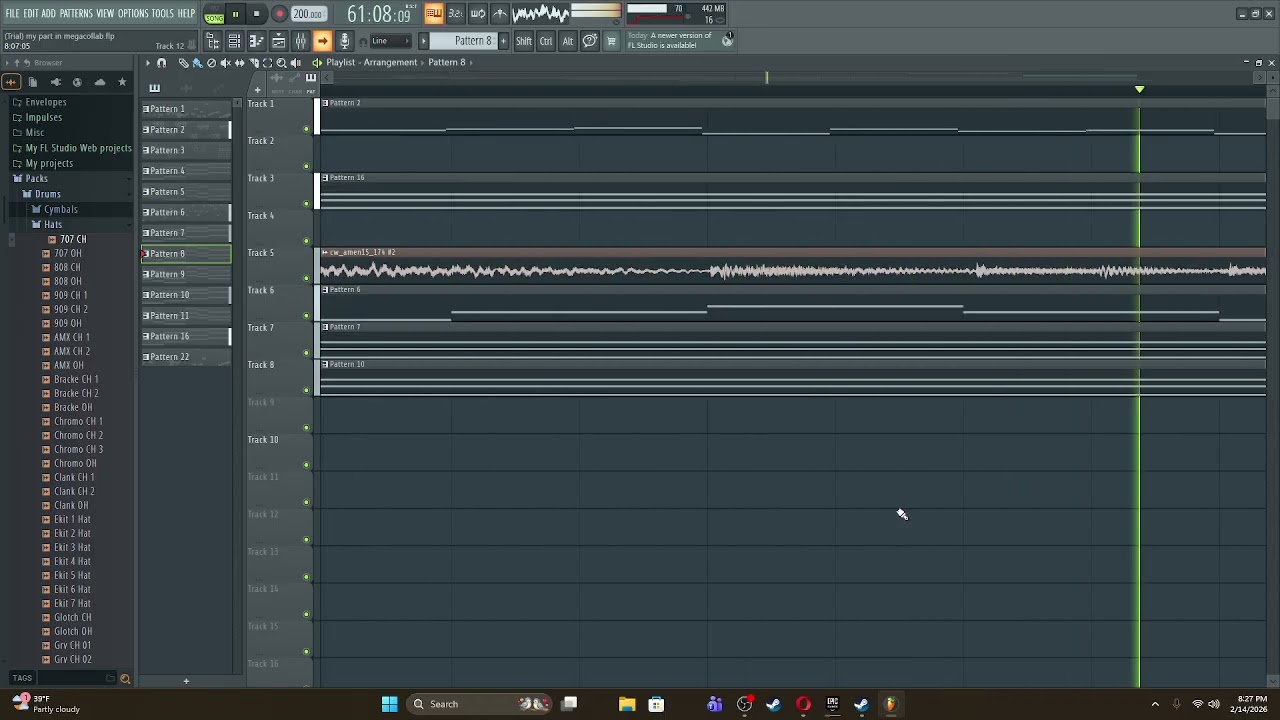Open Windows Start button
Screen dimensions: 1280x720
pyautogui.click(x=390, y=704)
